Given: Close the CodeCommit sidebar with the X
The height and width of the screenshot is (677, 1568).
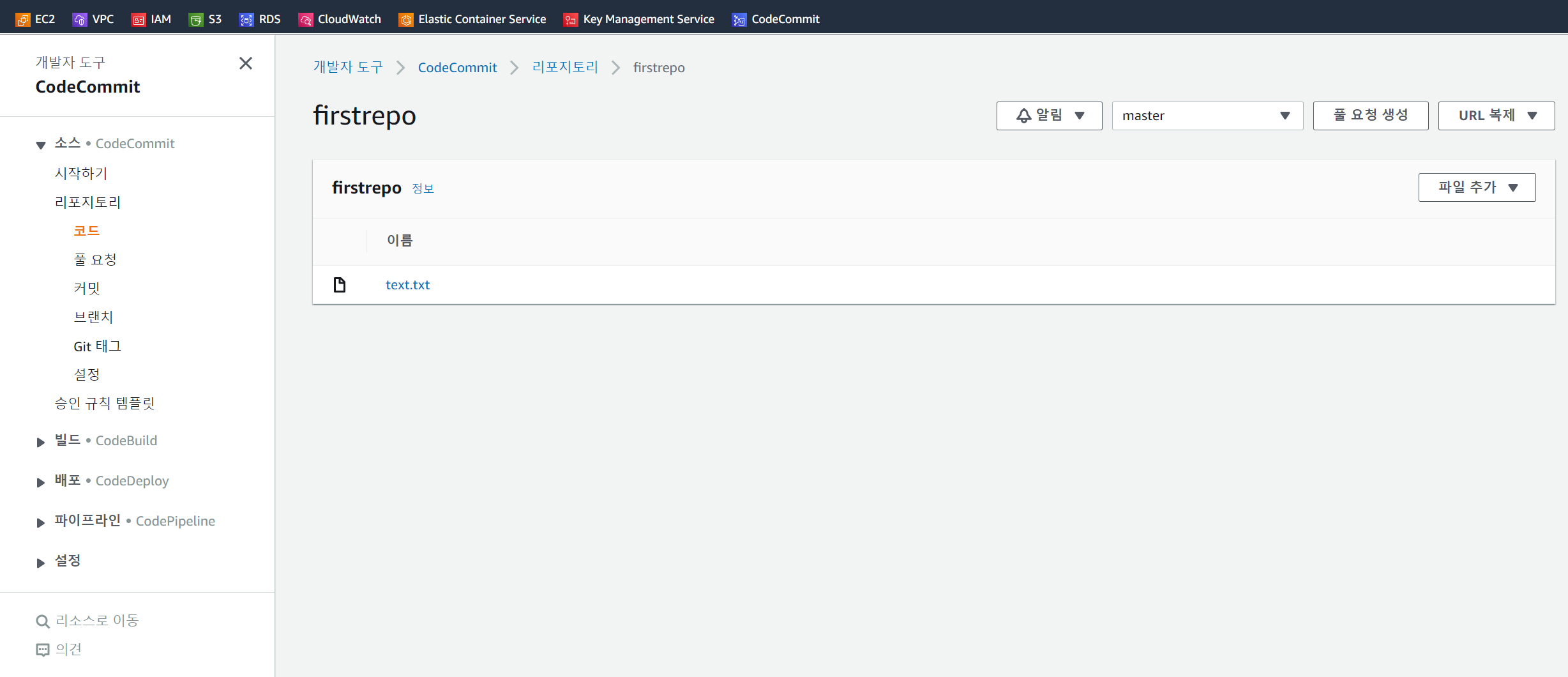Looking at the screenshot, I should click(246, 63).
